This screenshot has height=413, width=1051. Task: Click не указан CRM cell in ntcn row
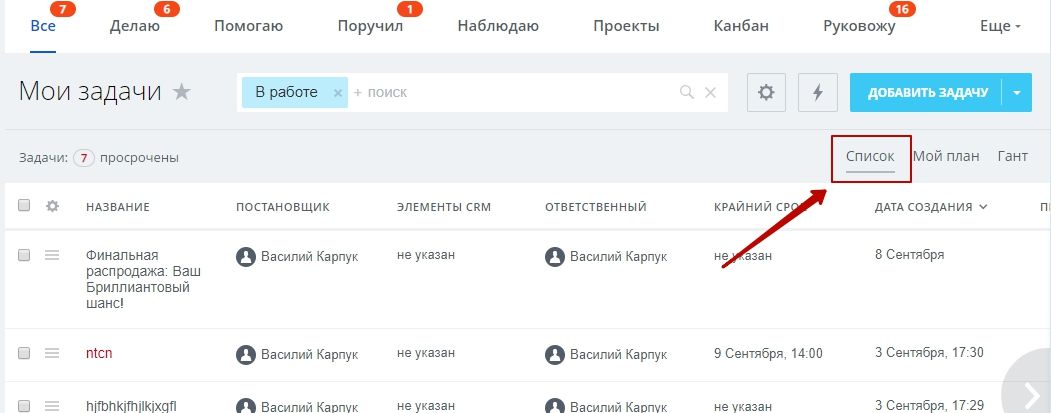click(426, 353)
